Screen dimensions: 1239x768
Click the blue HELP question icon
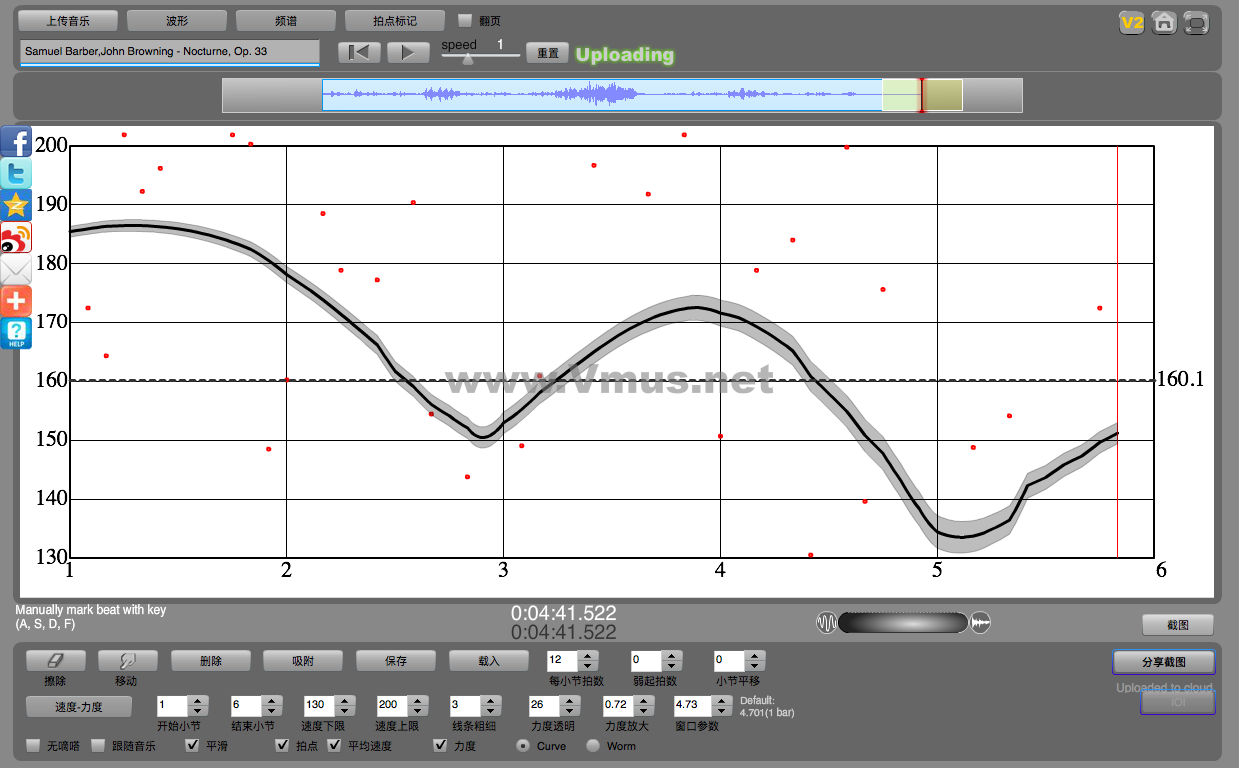(x=16, y=334)
